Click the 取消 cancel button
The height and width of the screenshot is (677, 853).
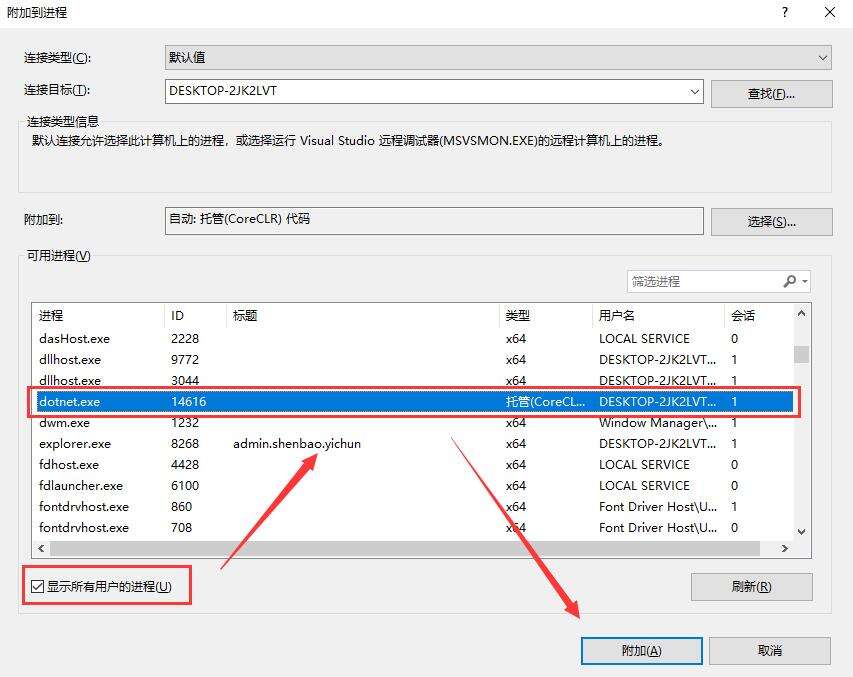click(x=770, y=651)
